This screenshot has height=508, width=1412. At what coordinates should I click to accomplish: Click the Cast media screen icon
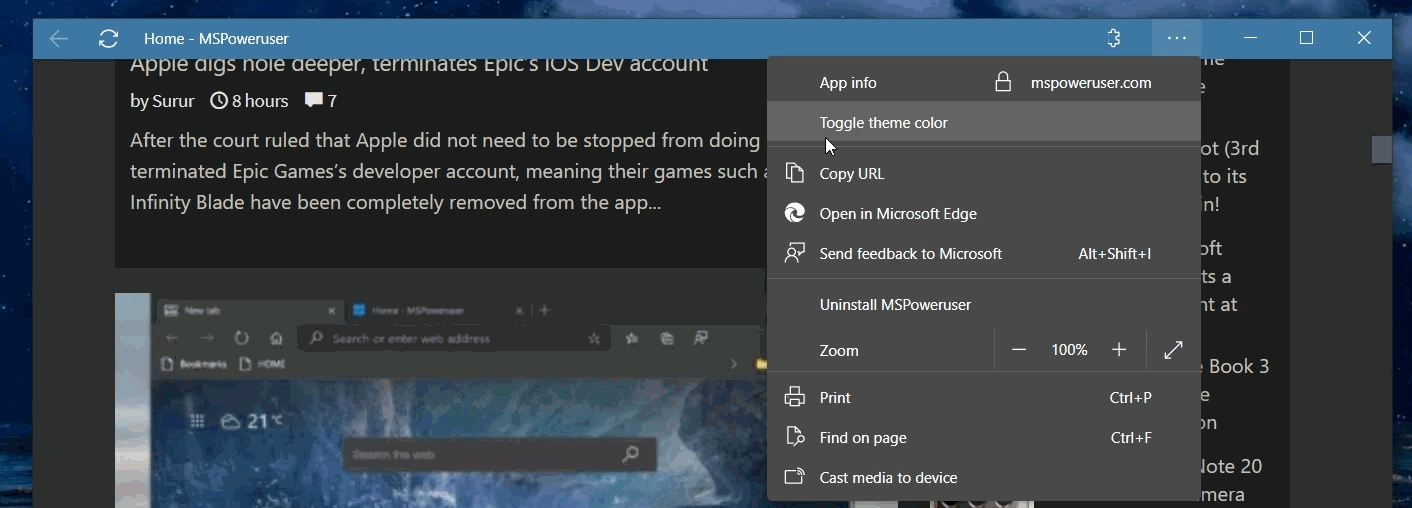[795, 477]
